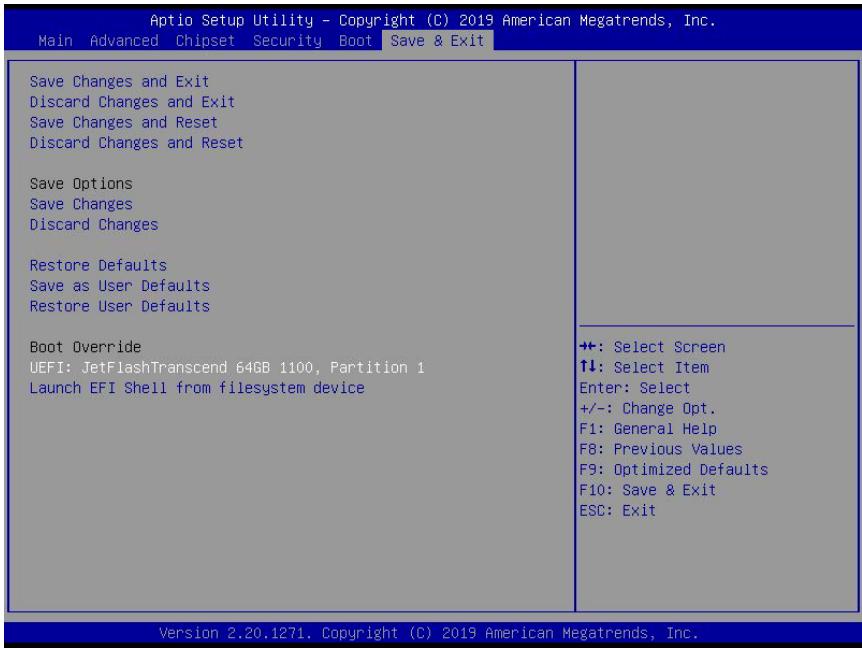Select Save Changes and Exit
This screenshot has width=862, height=648.
click(x=119, y=81)
